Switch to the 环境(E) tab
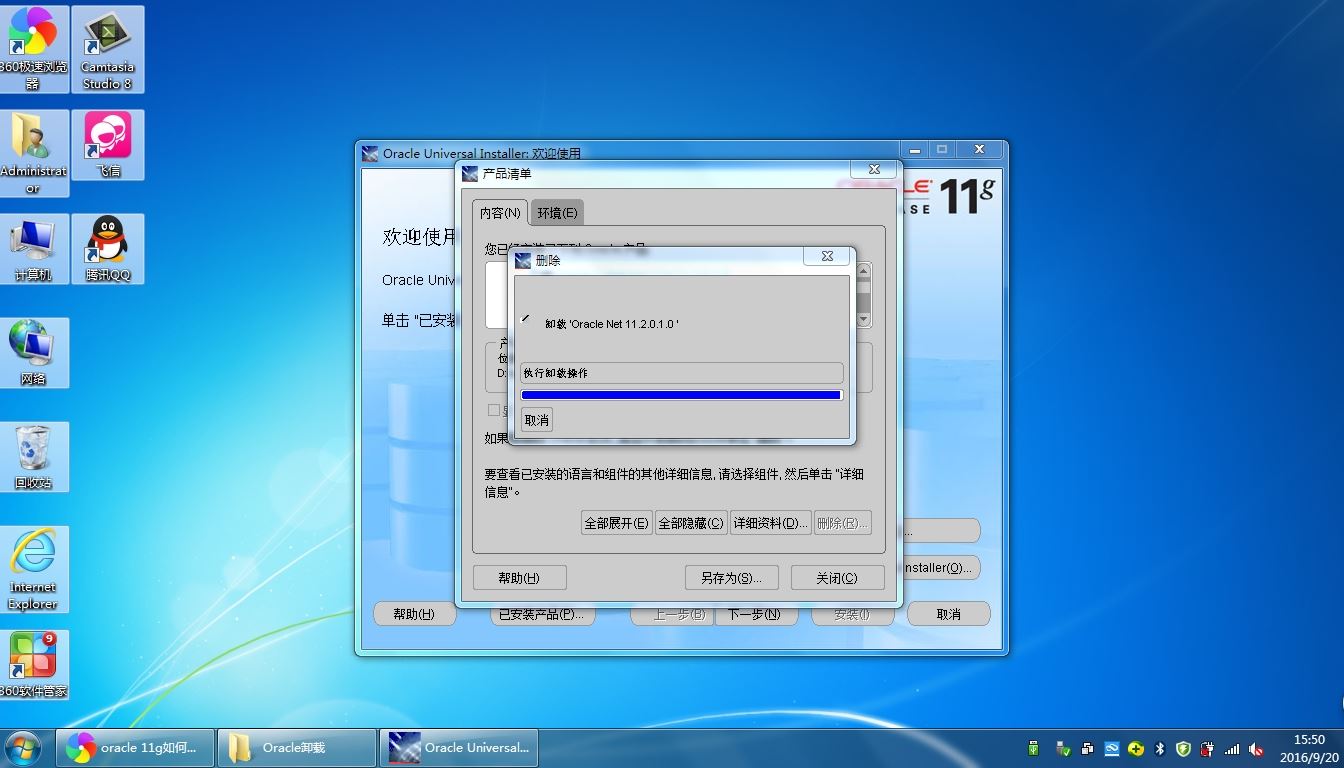The width and height of the screenshot is (1344, 768). [x=556, y=212]
